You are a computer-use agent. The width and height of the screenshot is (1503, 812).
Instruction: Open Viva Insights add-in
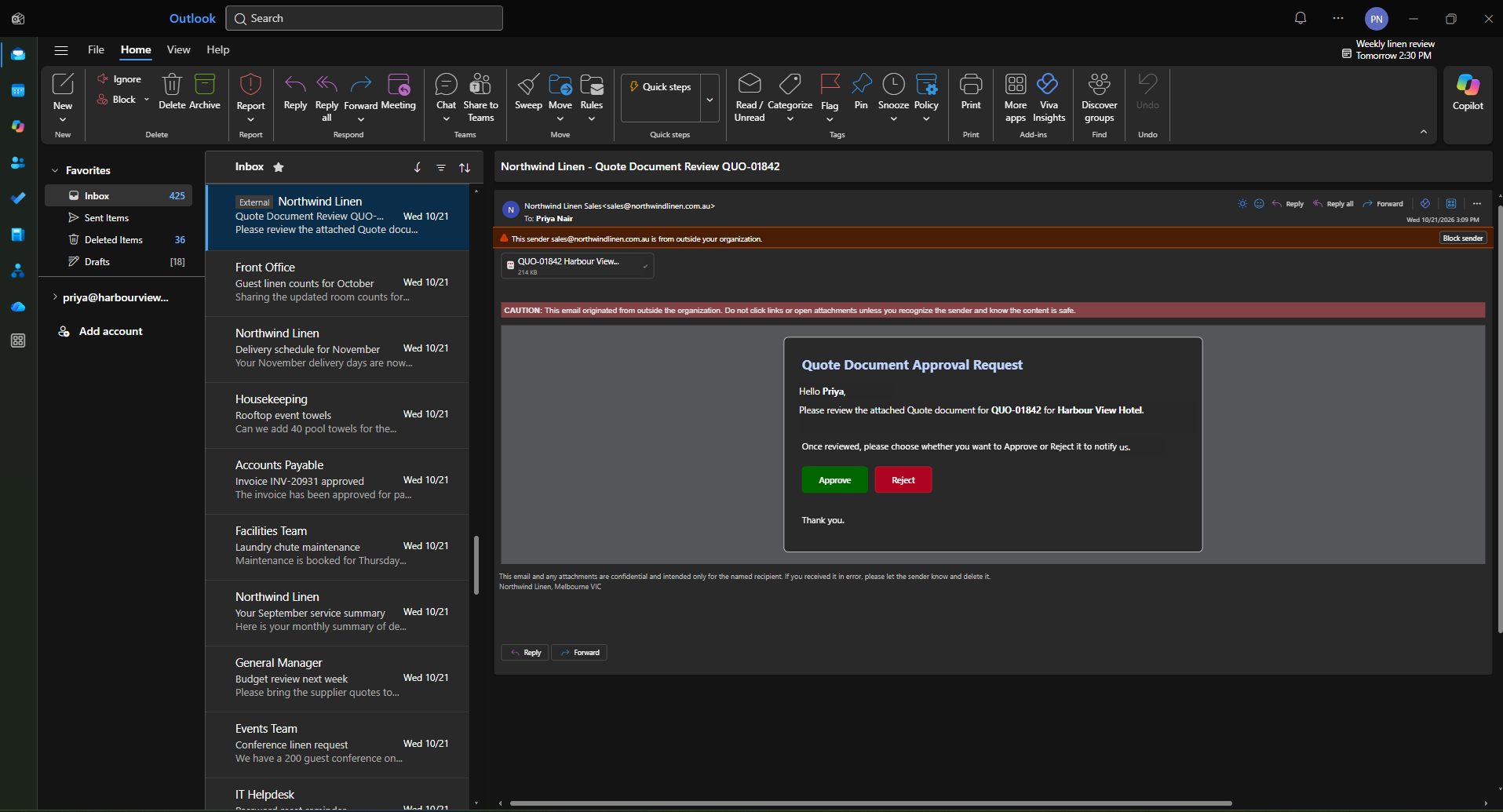click(x=1049, y=97)
